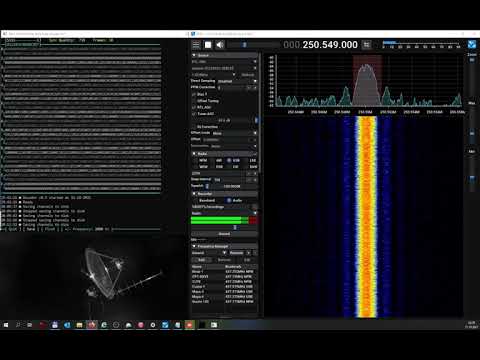
Task: Open the device selection dropdown in Source
Action: pyautogui.click(x=224, y=68)
